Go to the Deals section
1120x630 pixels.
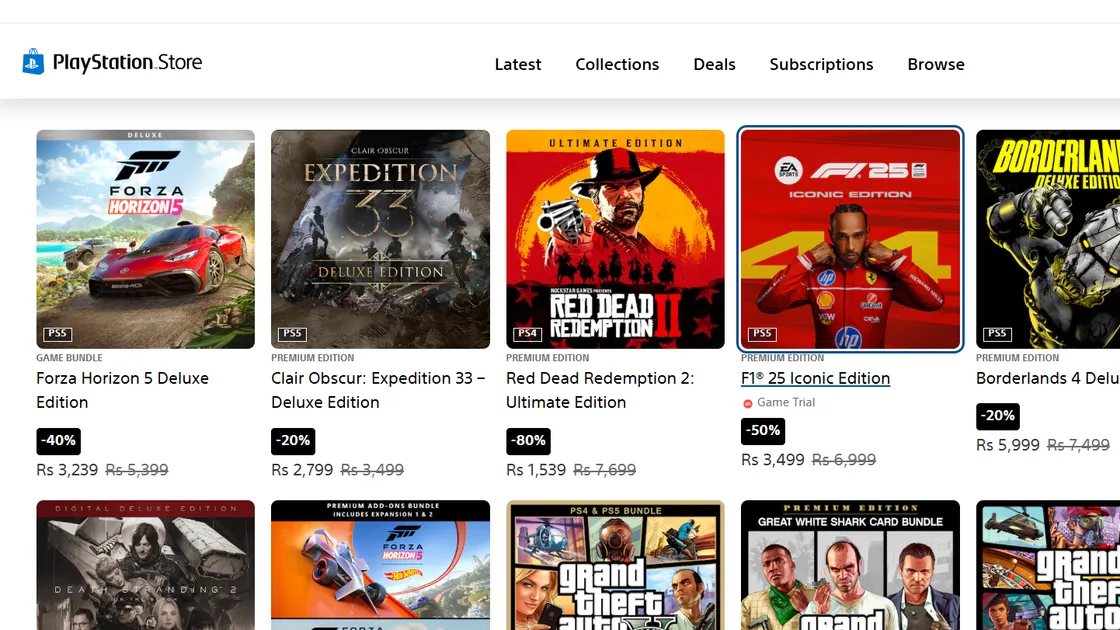coord(714,64)
